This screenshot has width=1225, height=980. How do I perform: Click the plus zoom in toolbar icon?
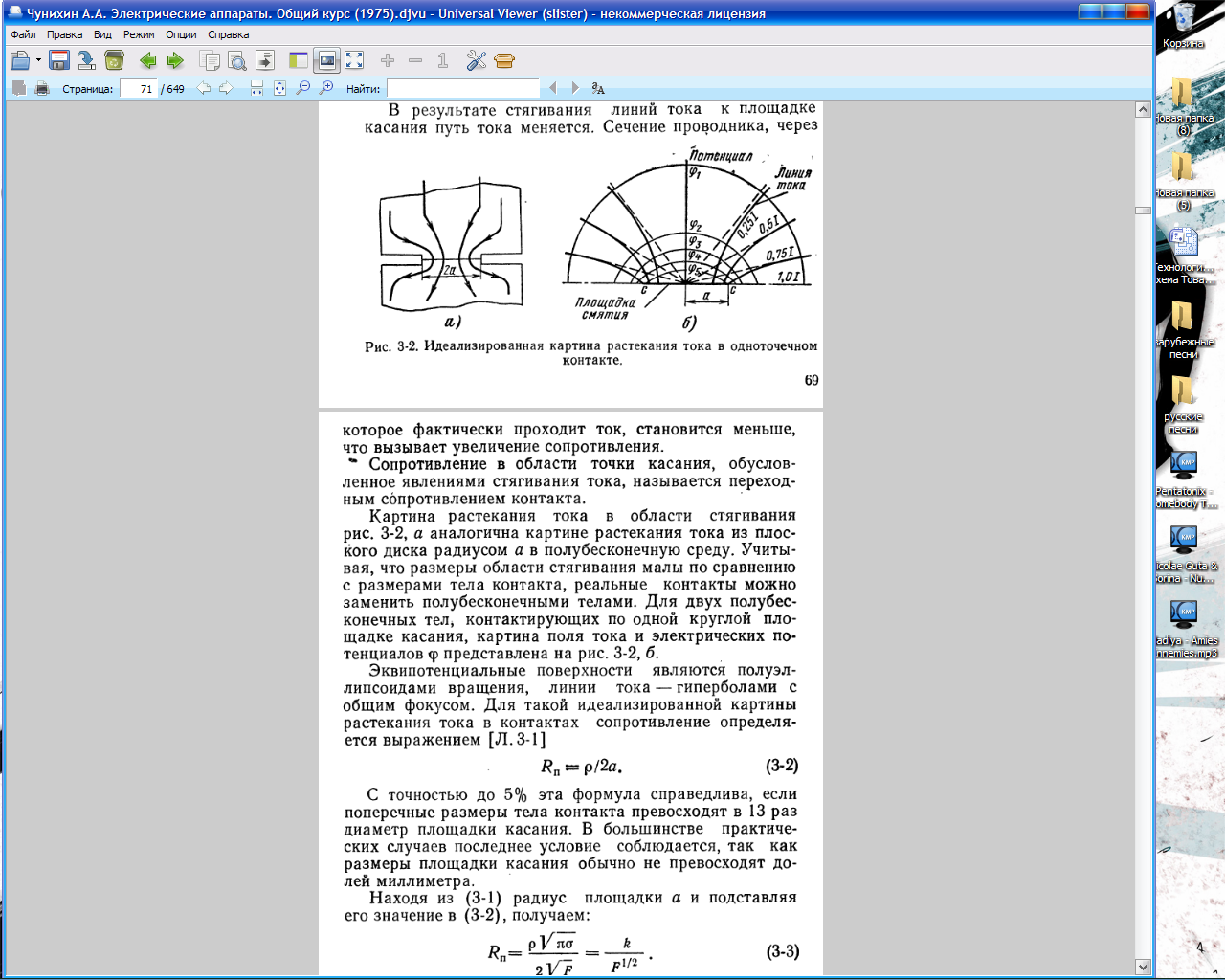pyautogui.click(x=388, y=60)
